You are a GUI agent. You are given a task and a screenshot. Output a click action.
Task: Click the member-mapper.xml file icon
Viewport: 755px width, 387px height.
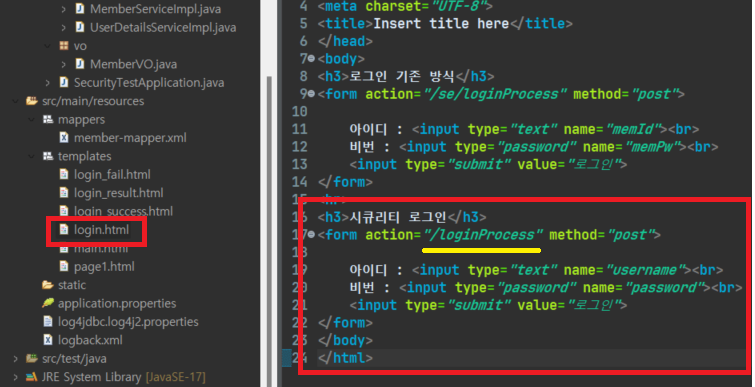tap(64, 138)
